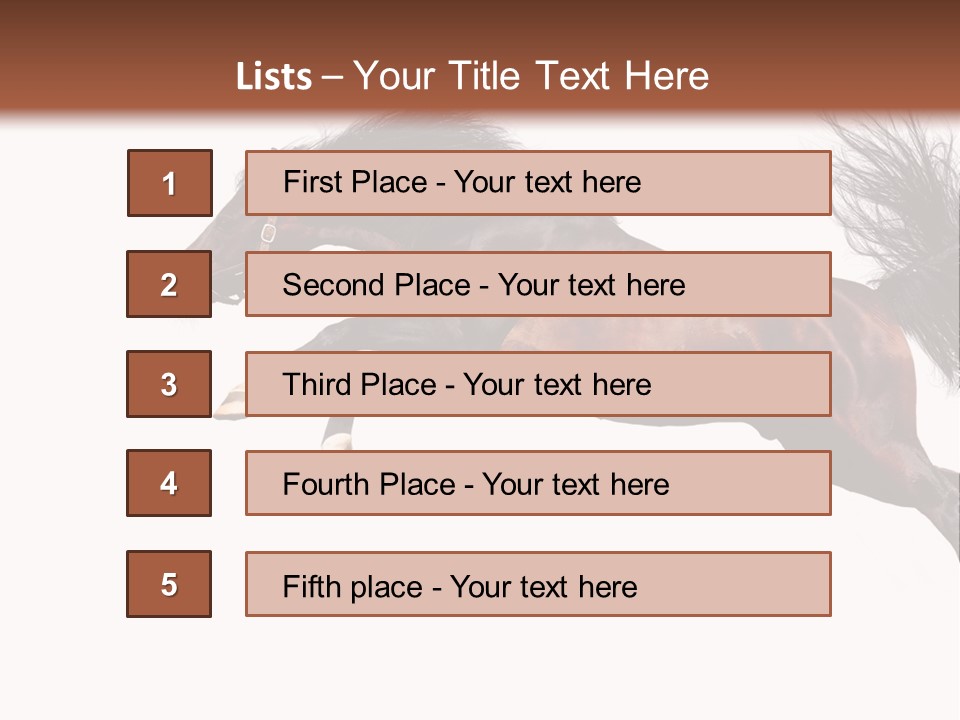The image size is (960, 720).
Task: Click 'Your text here' in Fifth bar
Action: coord(544,587)
